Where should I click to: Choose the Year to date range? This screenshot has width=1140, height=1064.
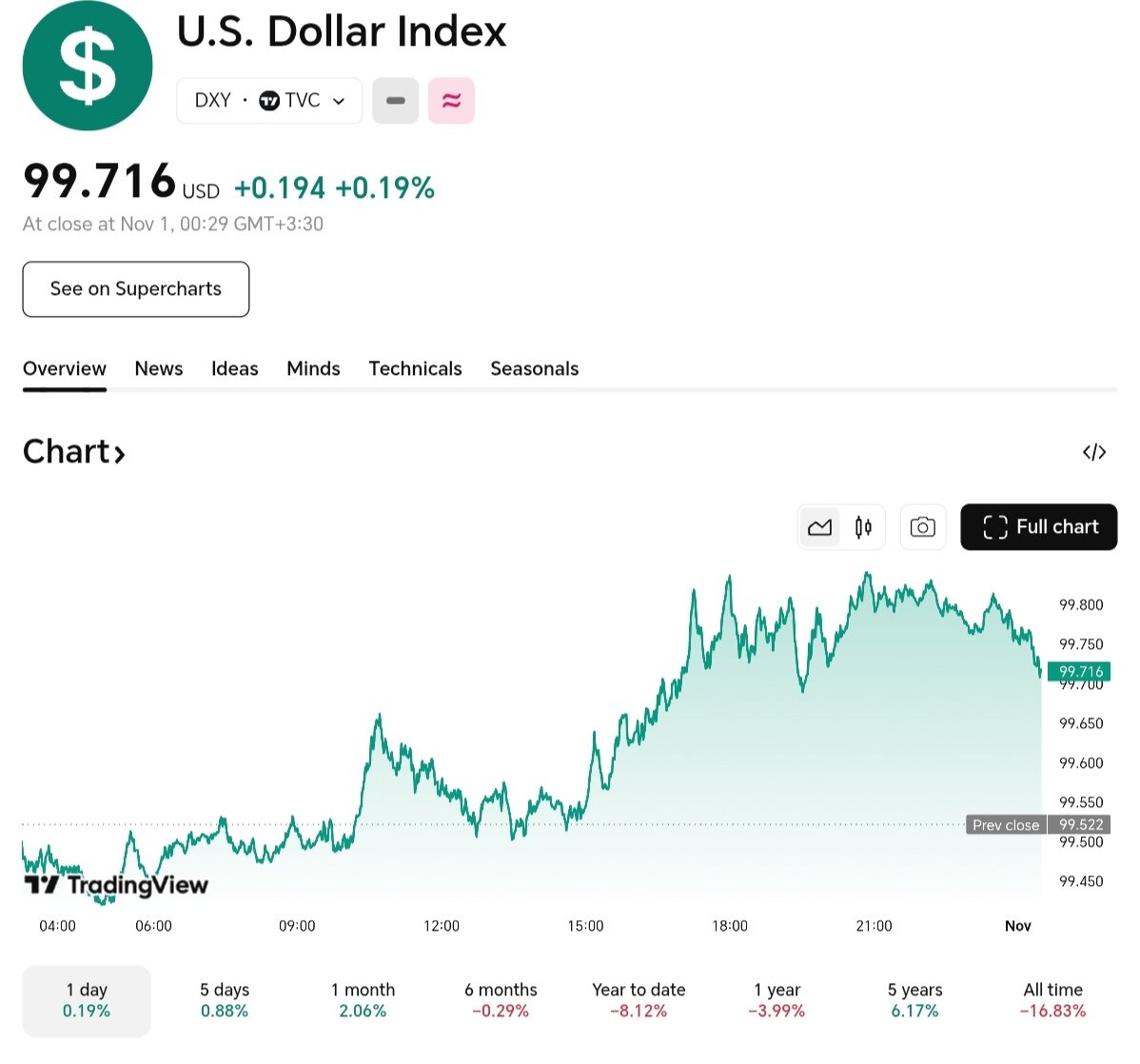click(639, 1000)
